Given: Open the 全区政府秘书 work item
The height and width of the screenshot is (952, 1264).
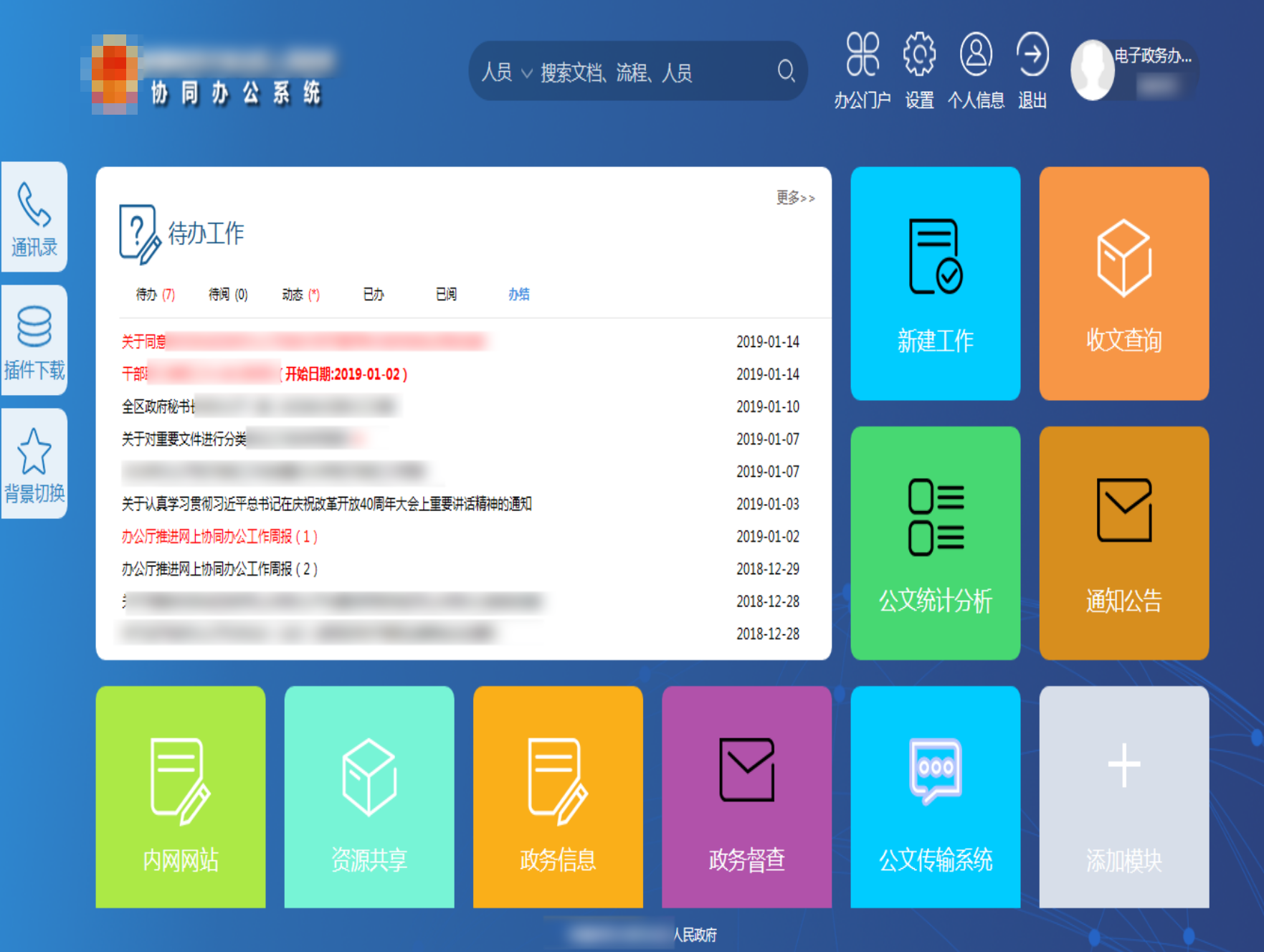Looking at the screenshot, I should point(258,406).
